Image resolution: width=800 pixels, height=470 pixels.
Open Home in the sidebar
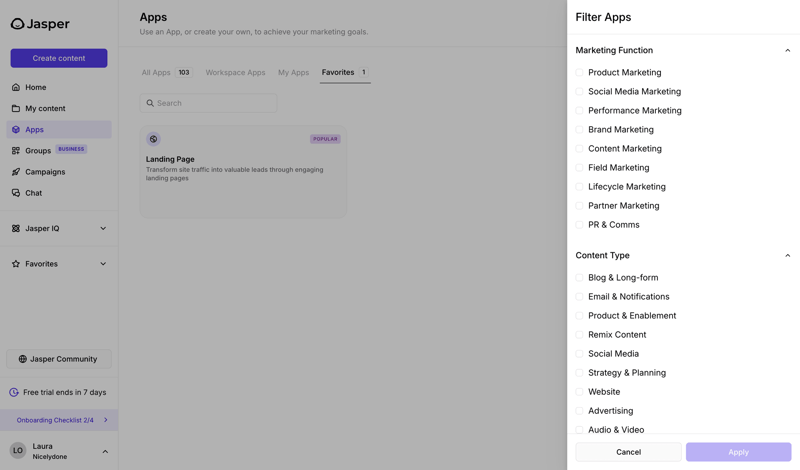[x=59, y=87]
